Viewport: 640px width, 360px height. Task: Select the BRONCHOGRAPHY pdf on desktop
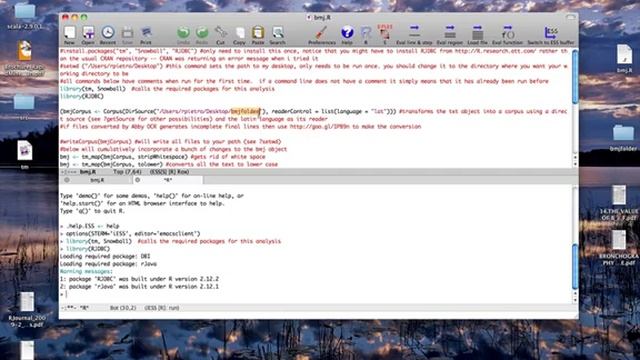(619, 247)
